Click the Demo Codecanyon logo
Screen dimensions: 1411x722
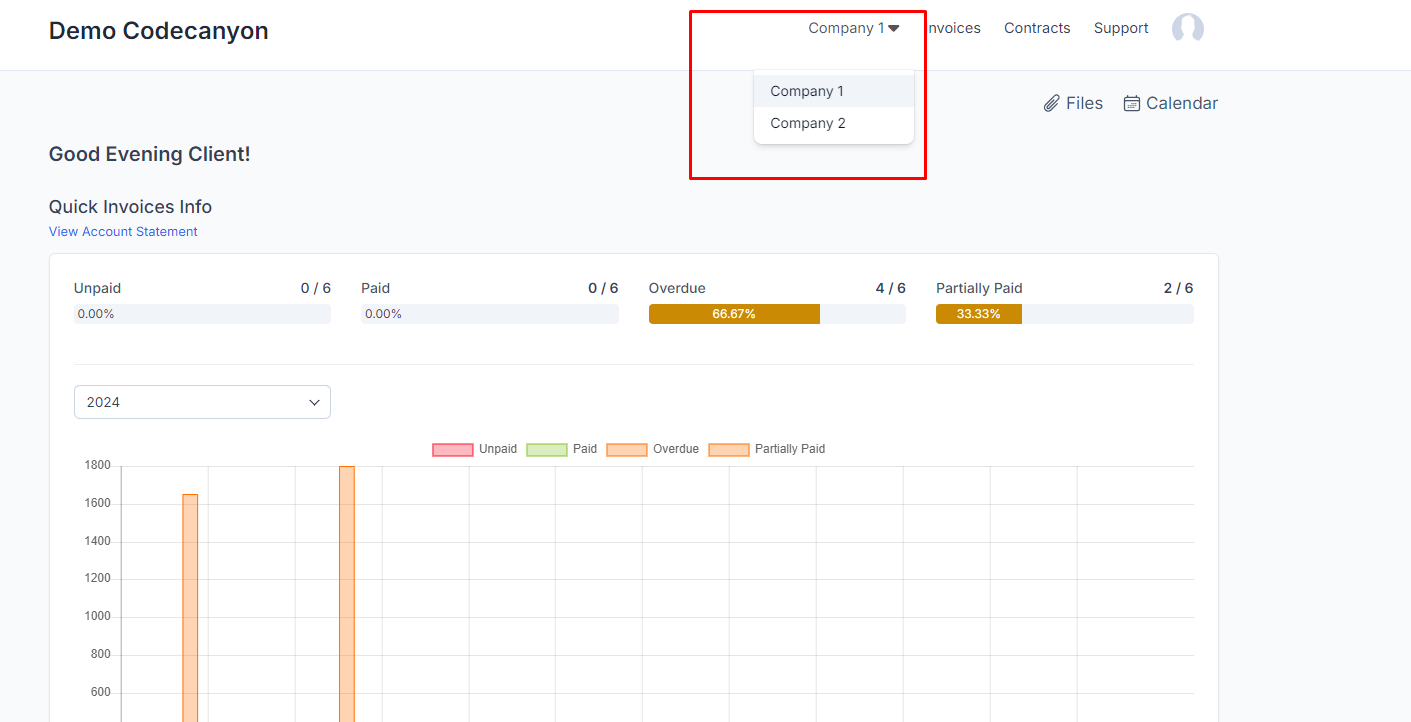pyautogui.click(x=158, y=30)
